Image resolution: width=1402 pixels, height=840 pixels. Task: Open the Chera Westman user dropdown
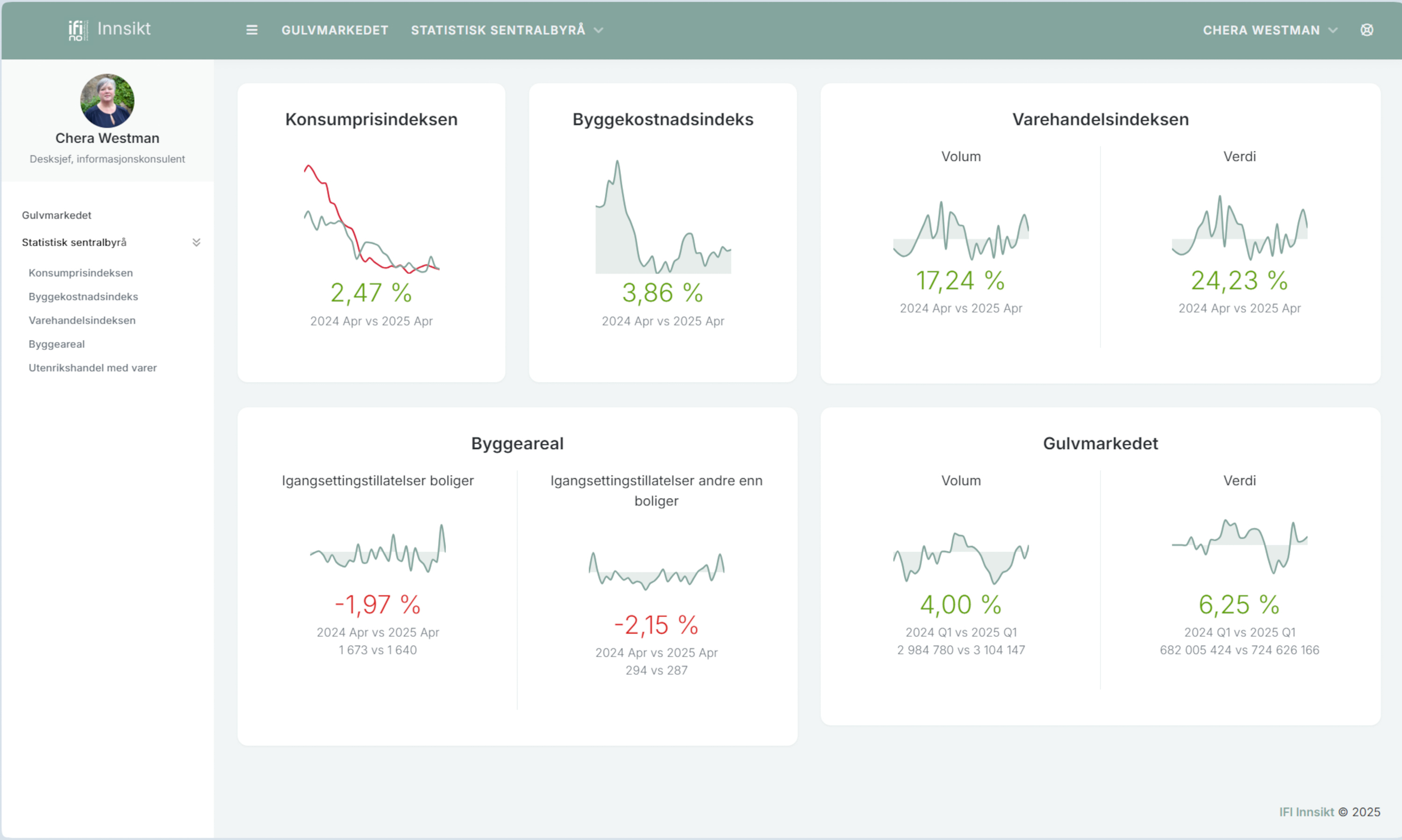1269,30
